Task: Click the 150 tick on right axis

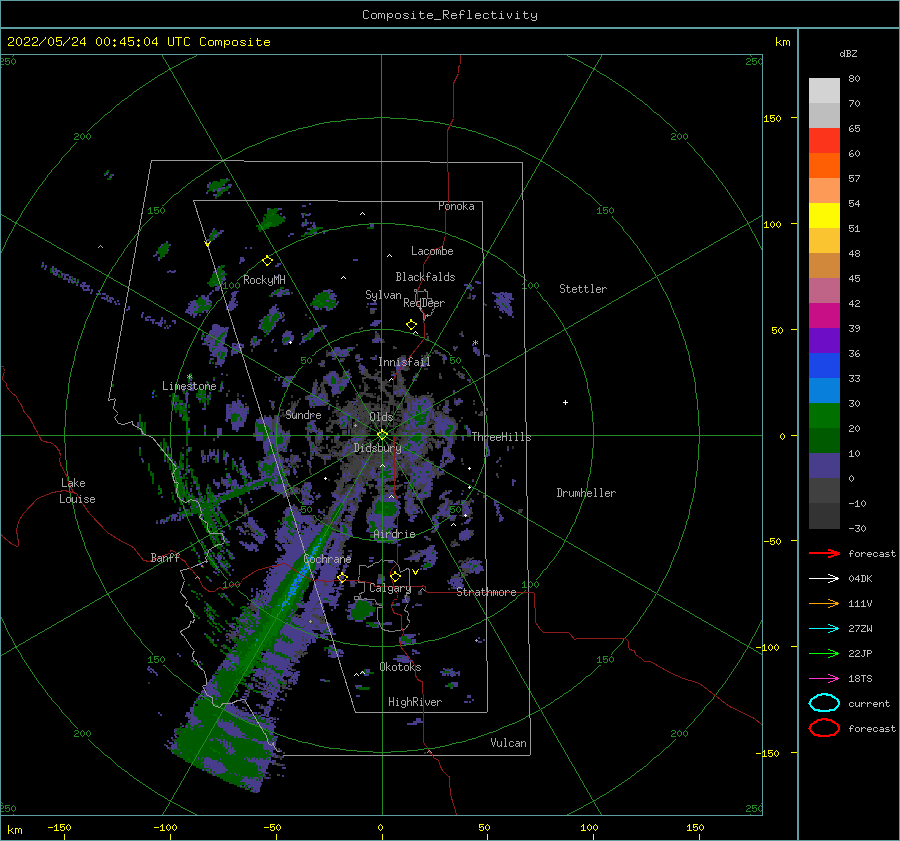Action: (x=772, y=118)
